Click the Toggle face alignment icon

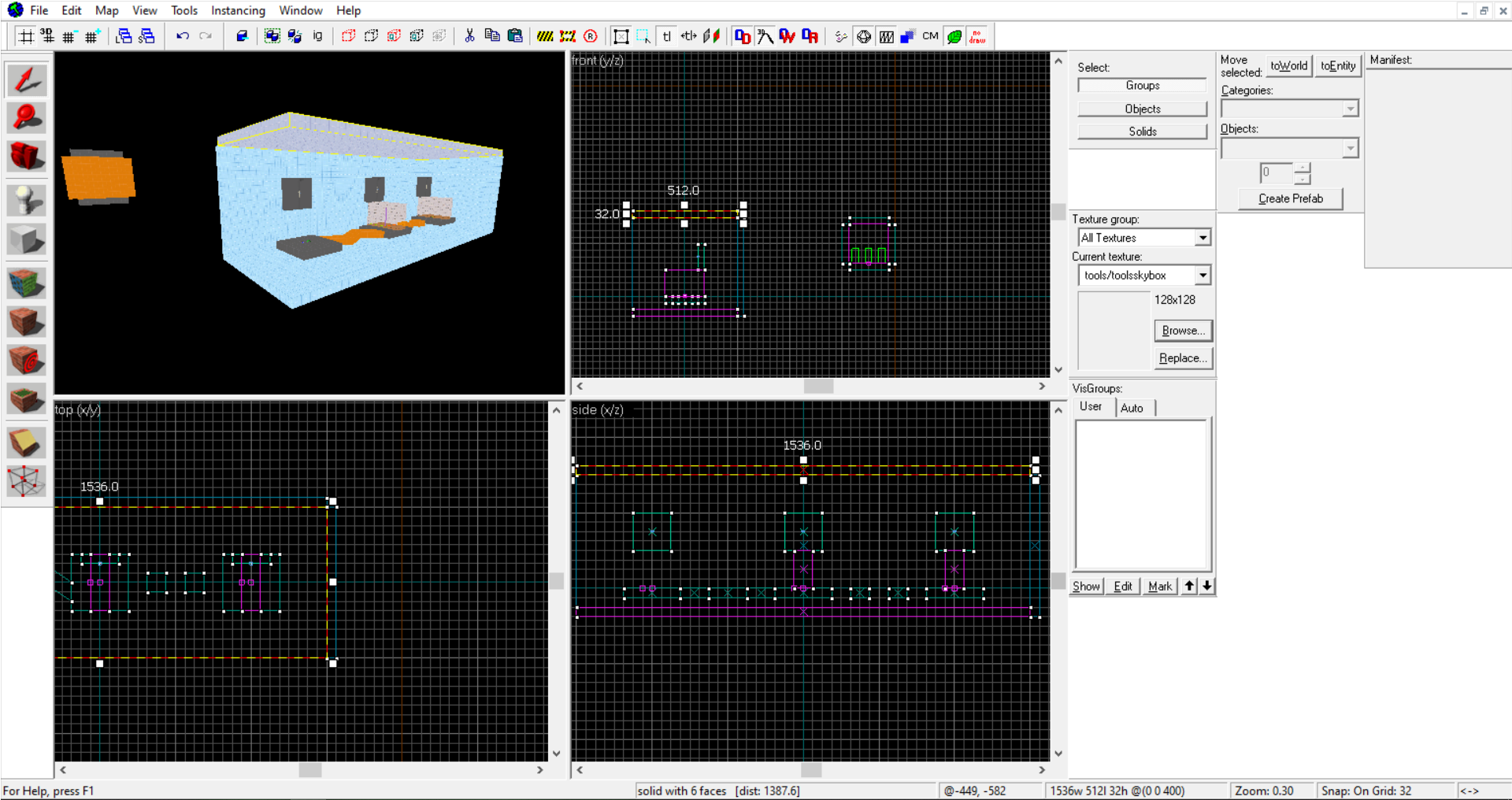712,36
